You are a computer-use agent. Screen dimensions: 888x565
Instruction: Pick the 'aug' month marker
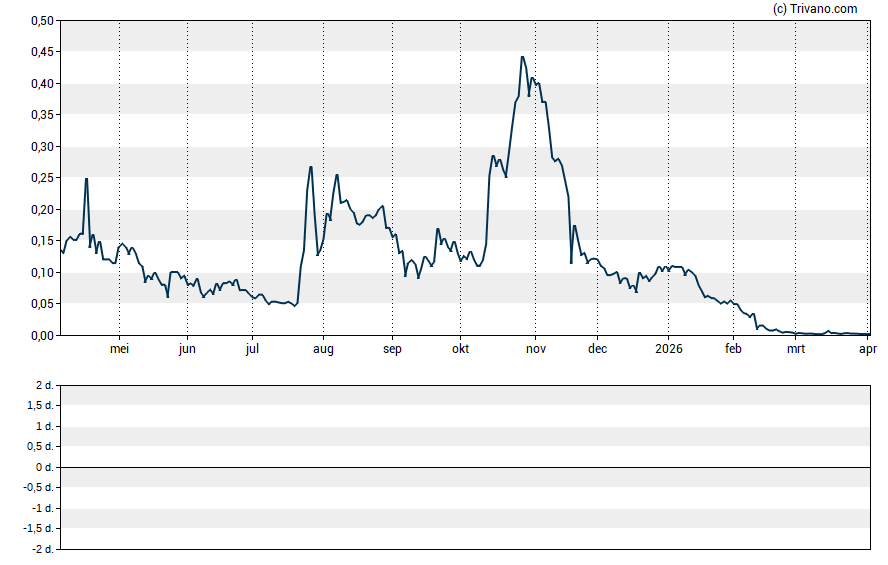point(323,349)
